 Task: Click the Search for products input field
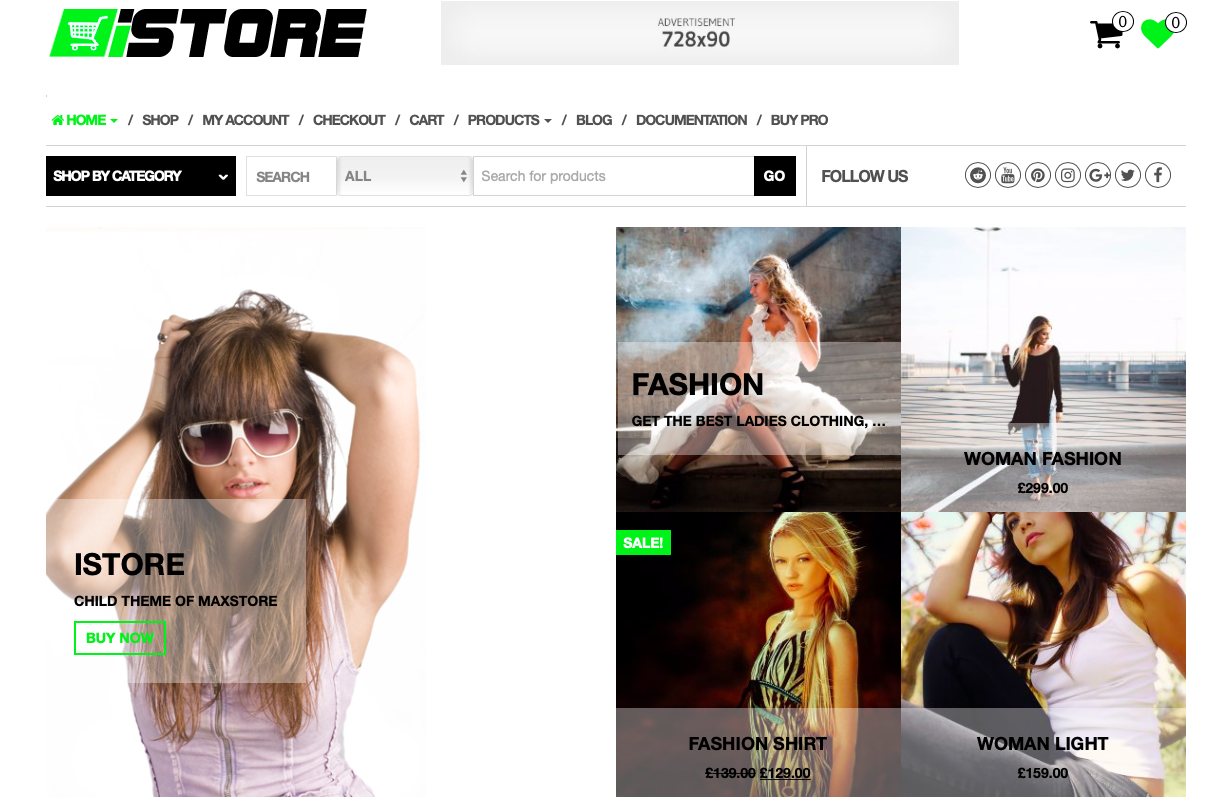[x=613, y=175]
